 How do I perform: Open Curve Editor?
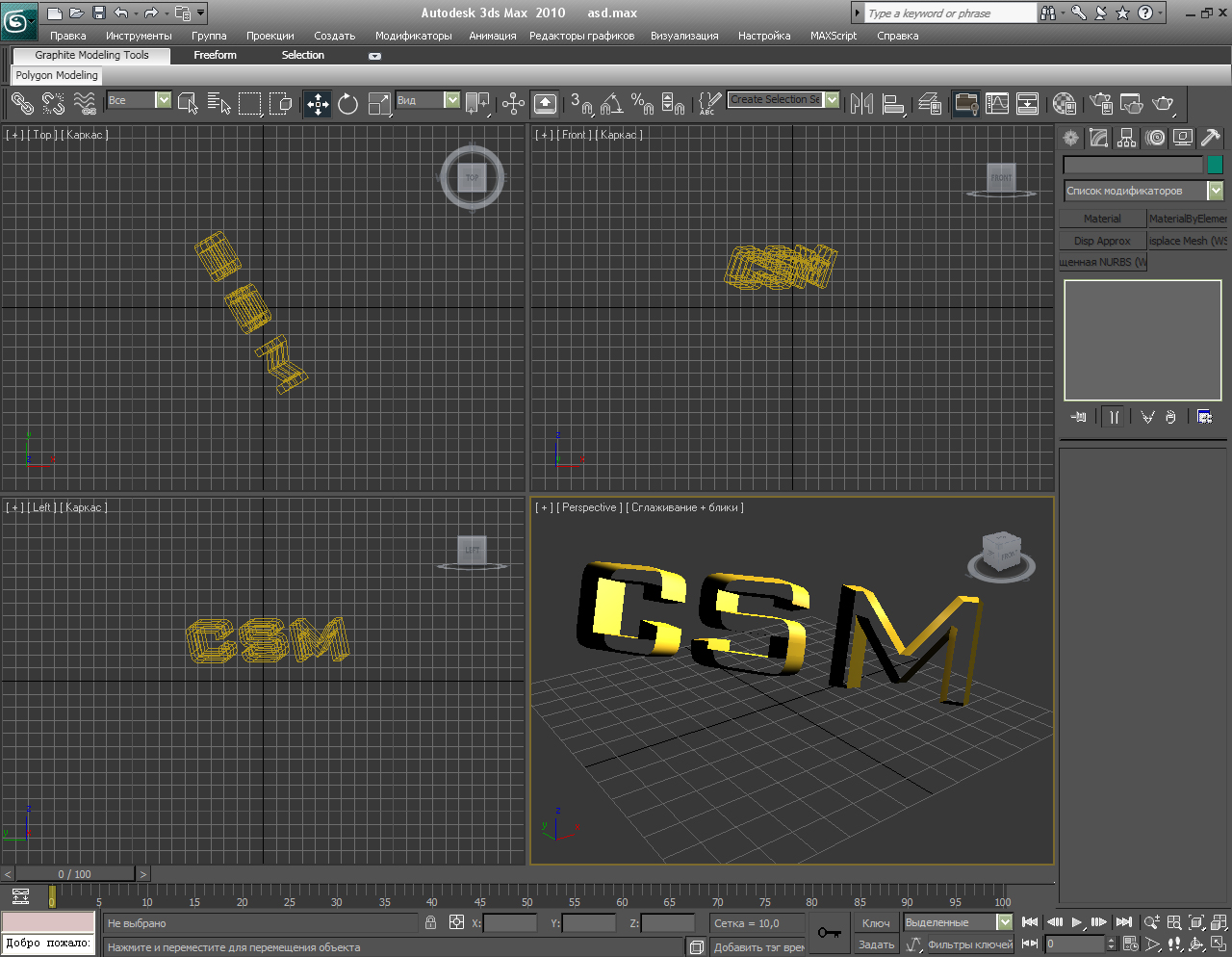[x=997, y=103]
